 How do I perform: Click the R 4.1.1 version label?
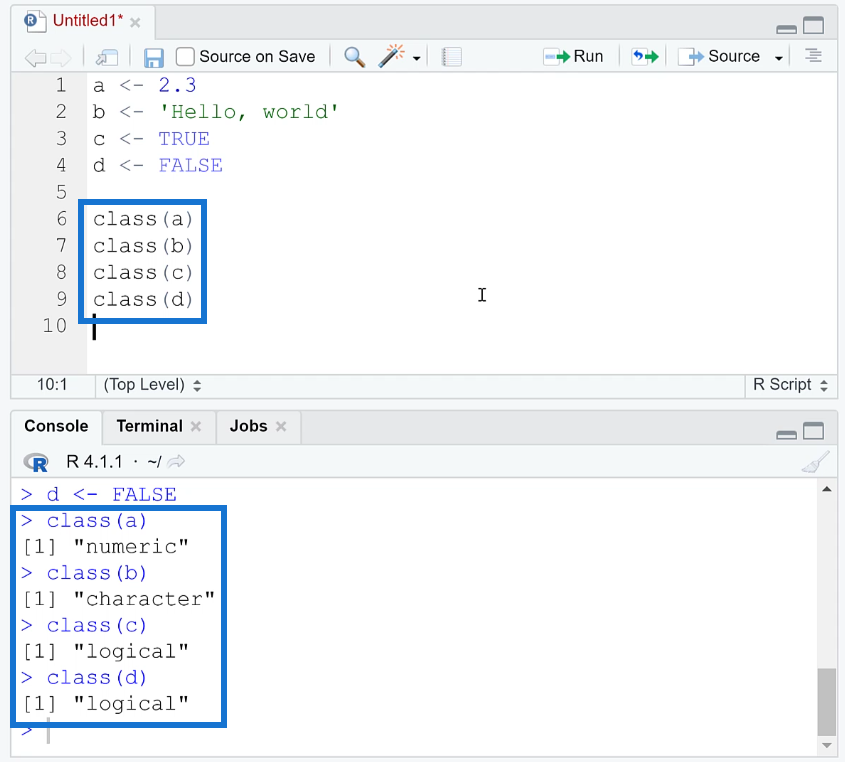tap(94, 462)
